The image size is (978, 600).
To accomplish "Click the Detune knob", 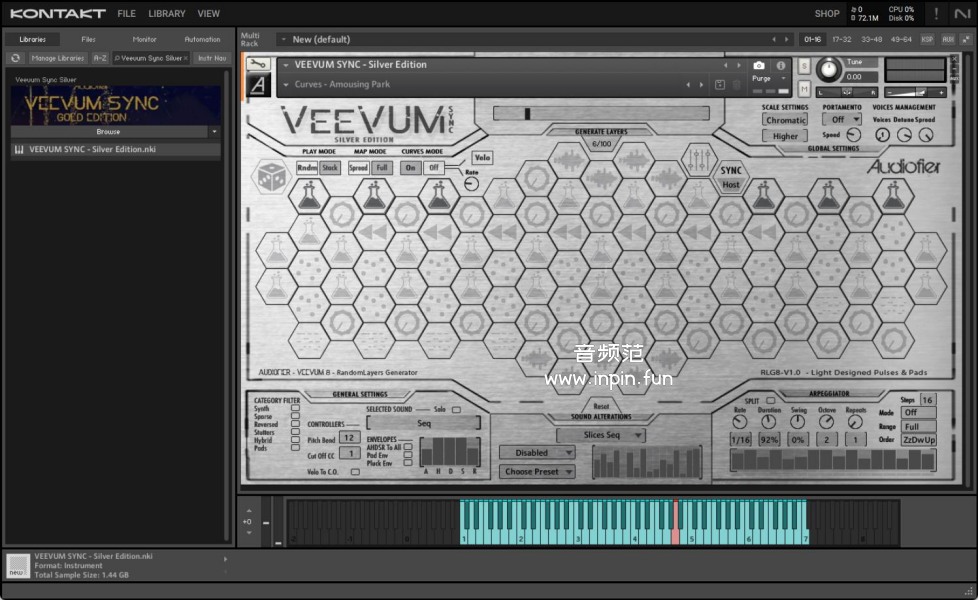I will pos(904,134).
